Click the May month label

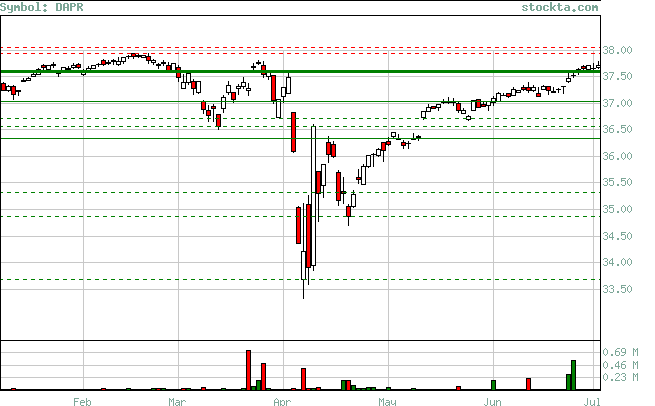coord(387,401)
